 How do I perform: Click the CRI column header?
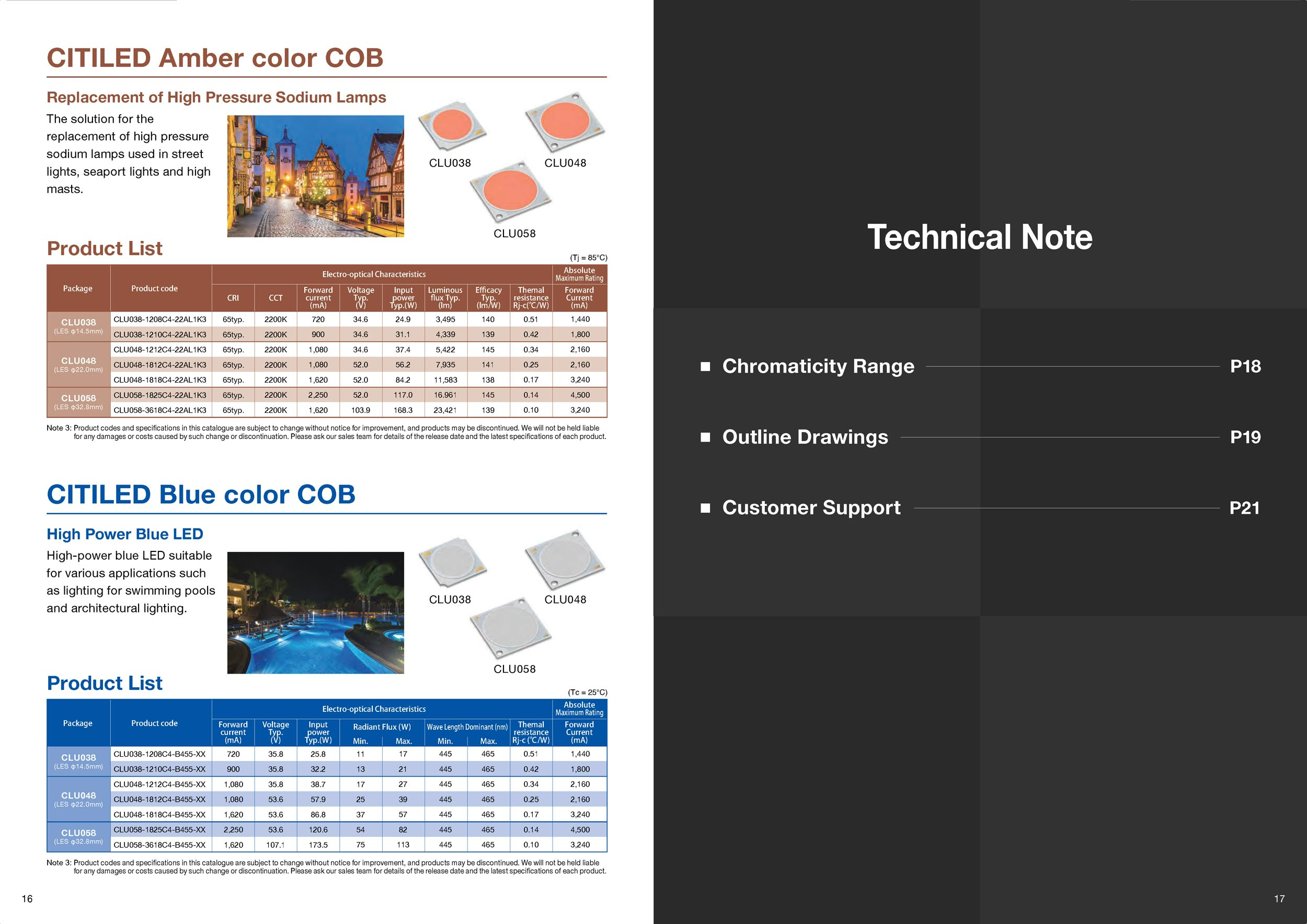pyautogui.click(x=233, y=297)
